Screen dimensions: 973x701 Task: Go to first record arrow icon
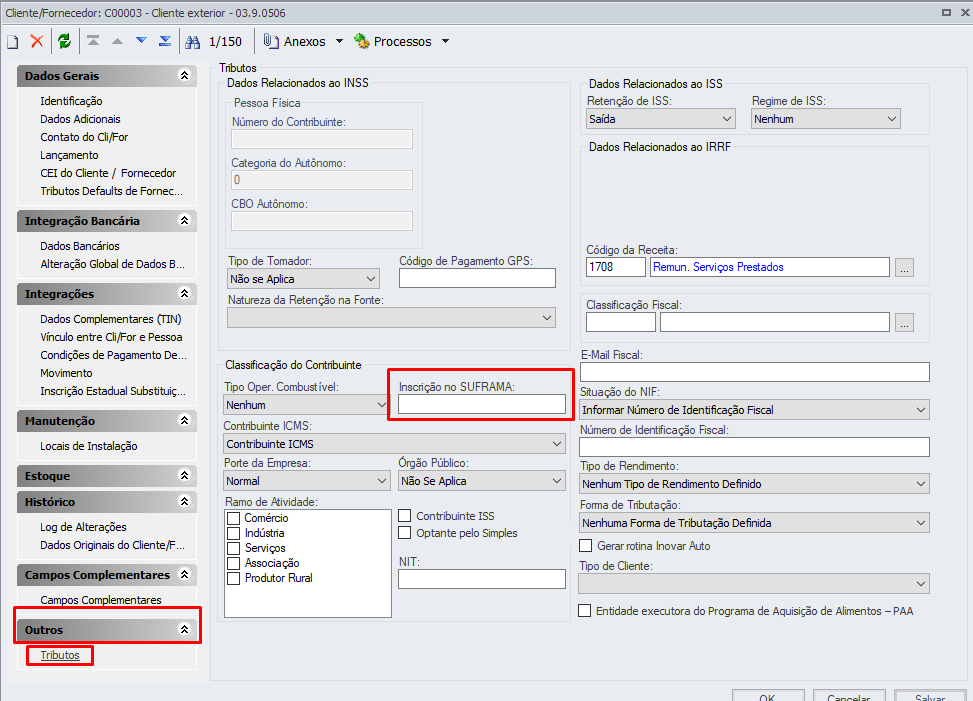(x=93, y=41)
